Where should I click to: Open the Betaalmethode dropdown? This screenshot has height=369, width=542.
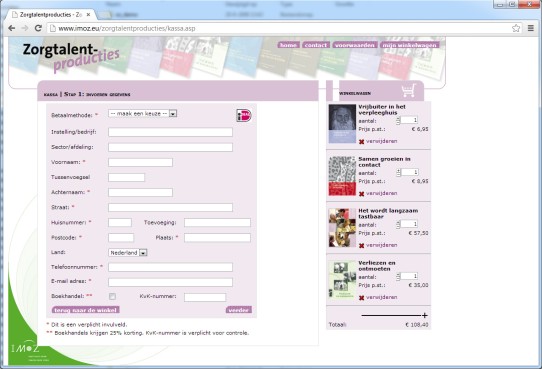(143, 113)
